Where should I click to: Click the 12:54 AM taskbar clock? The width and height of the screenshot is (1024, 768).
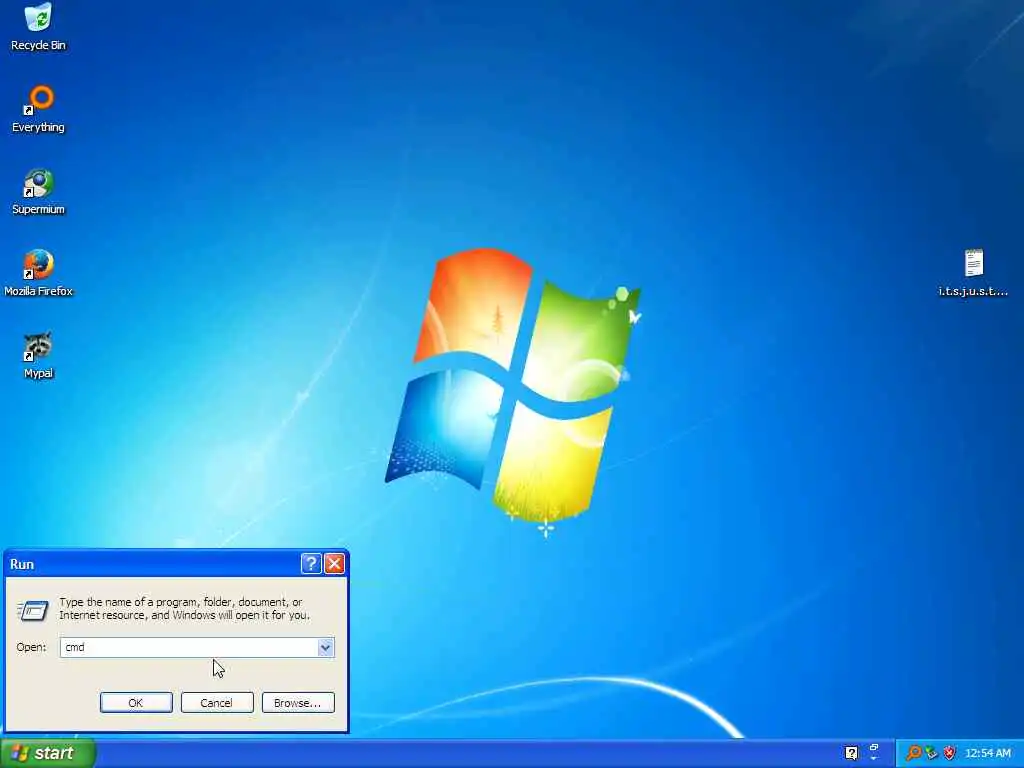(987, 753)
